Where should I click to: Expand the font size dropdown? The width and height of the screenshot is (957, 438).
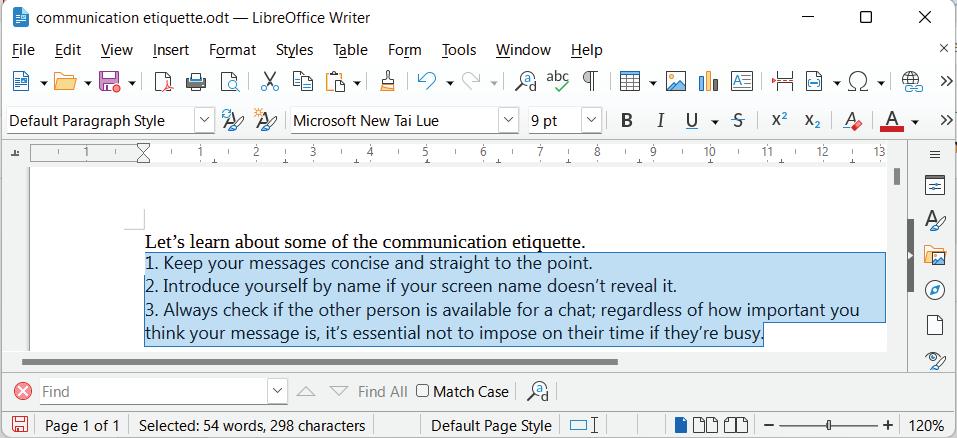coord(591,120)
